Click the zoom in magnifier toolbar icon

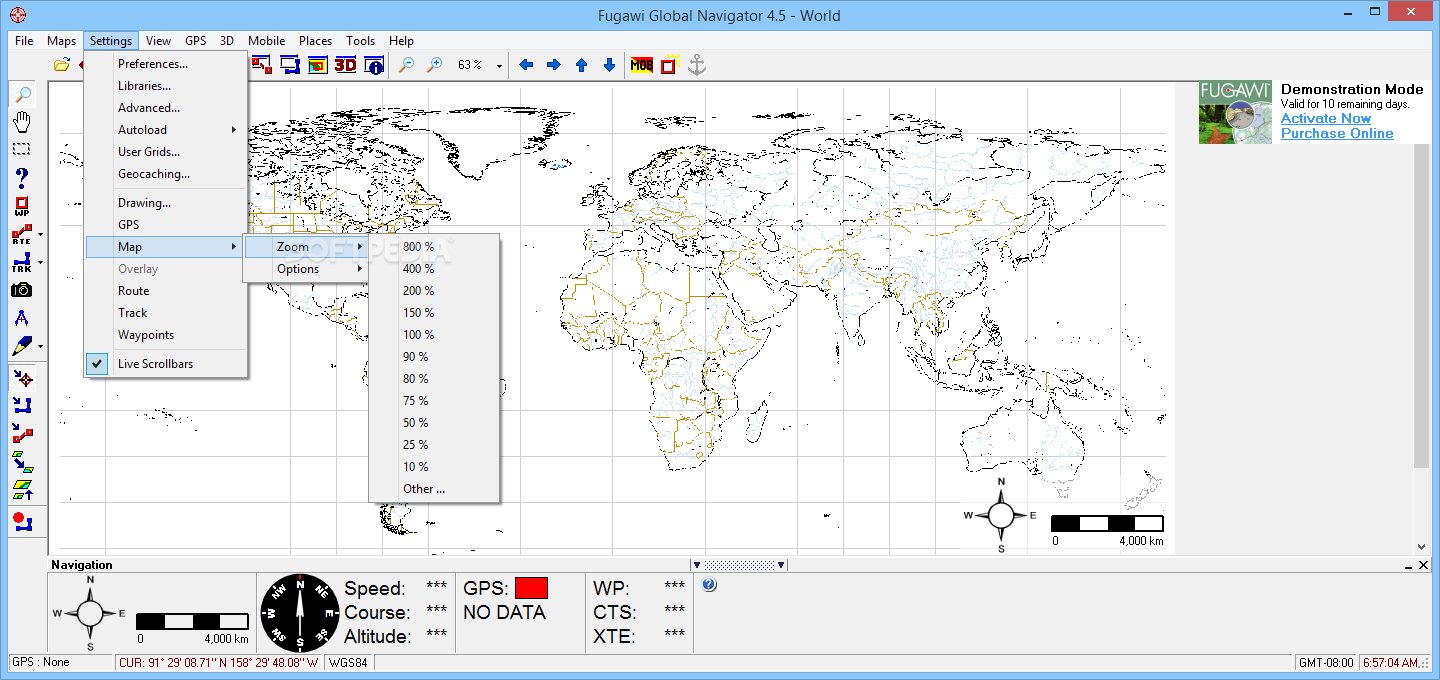click(434, 65)
